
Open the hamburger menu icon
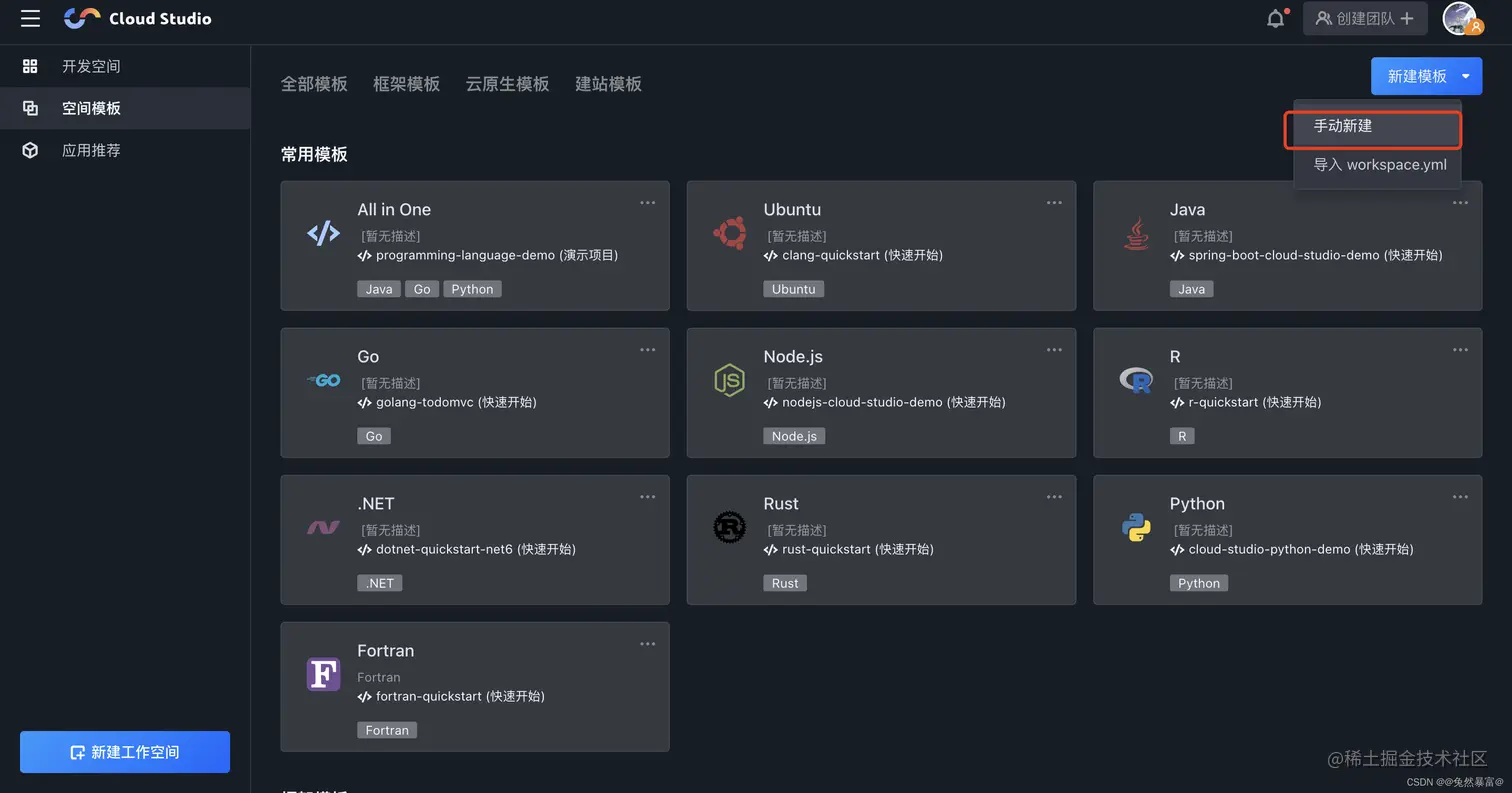(x=30, y=18)
